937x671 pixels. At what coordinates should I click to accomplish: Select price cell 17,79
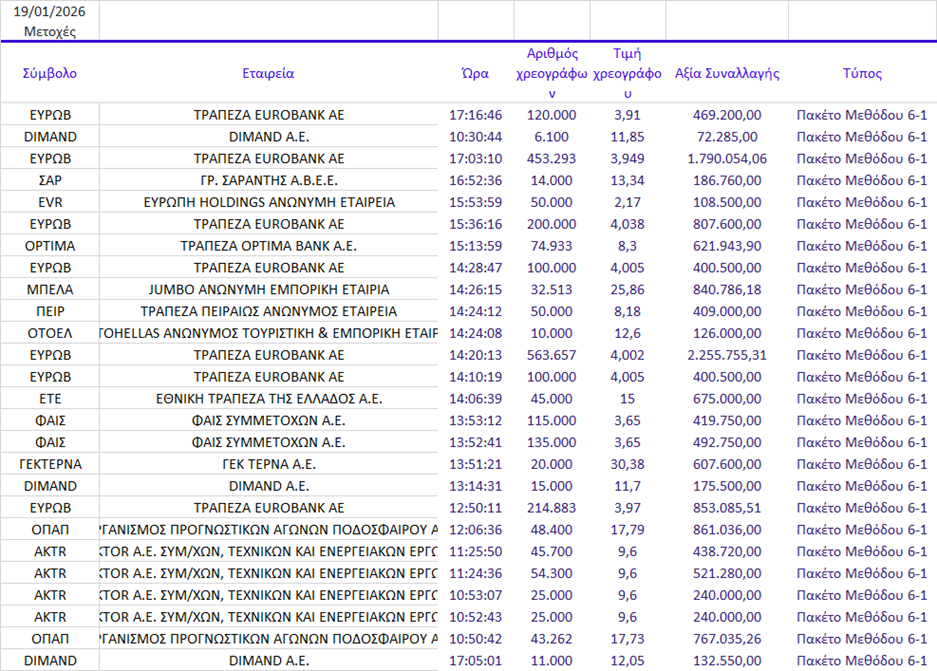coord(627,530)
